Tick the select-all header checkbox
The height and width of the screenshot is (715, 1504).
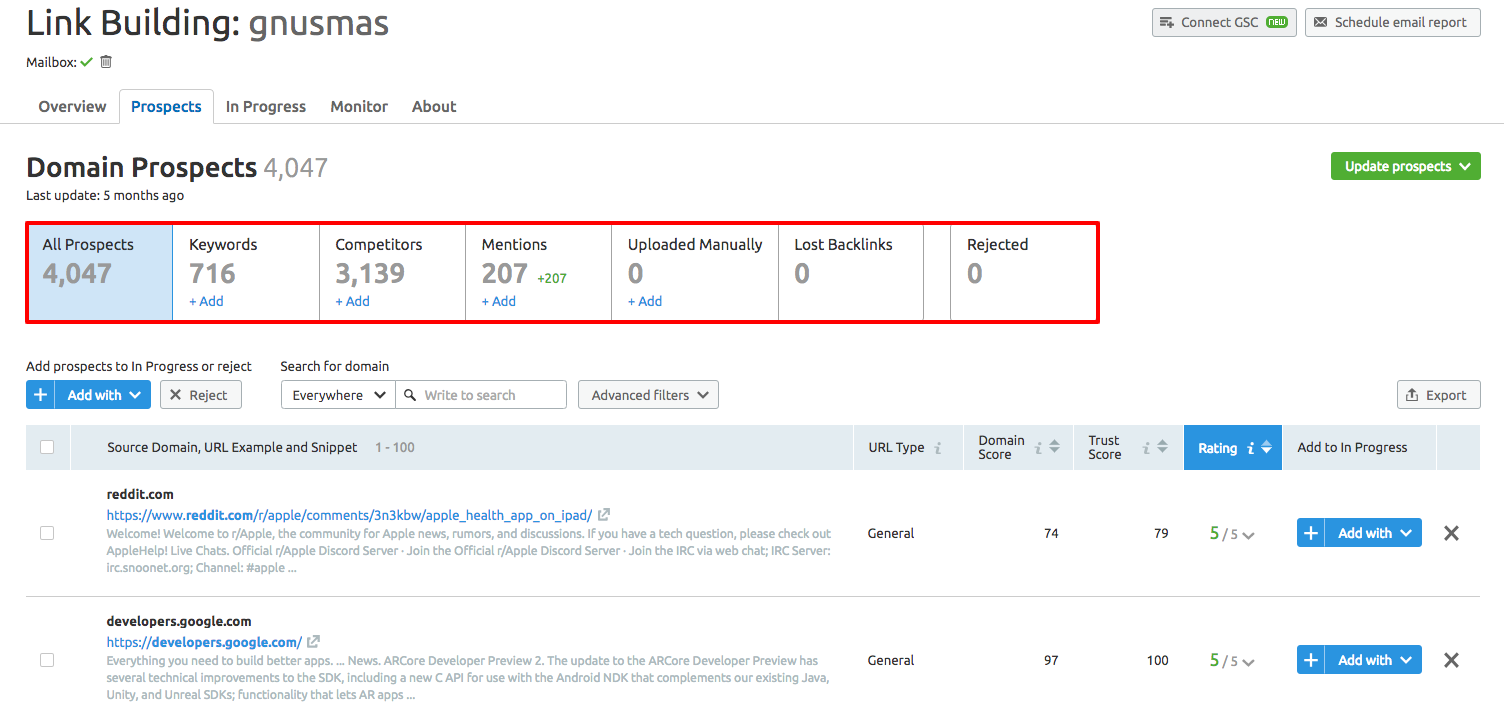pyautogui.click(x=47, y=447)
